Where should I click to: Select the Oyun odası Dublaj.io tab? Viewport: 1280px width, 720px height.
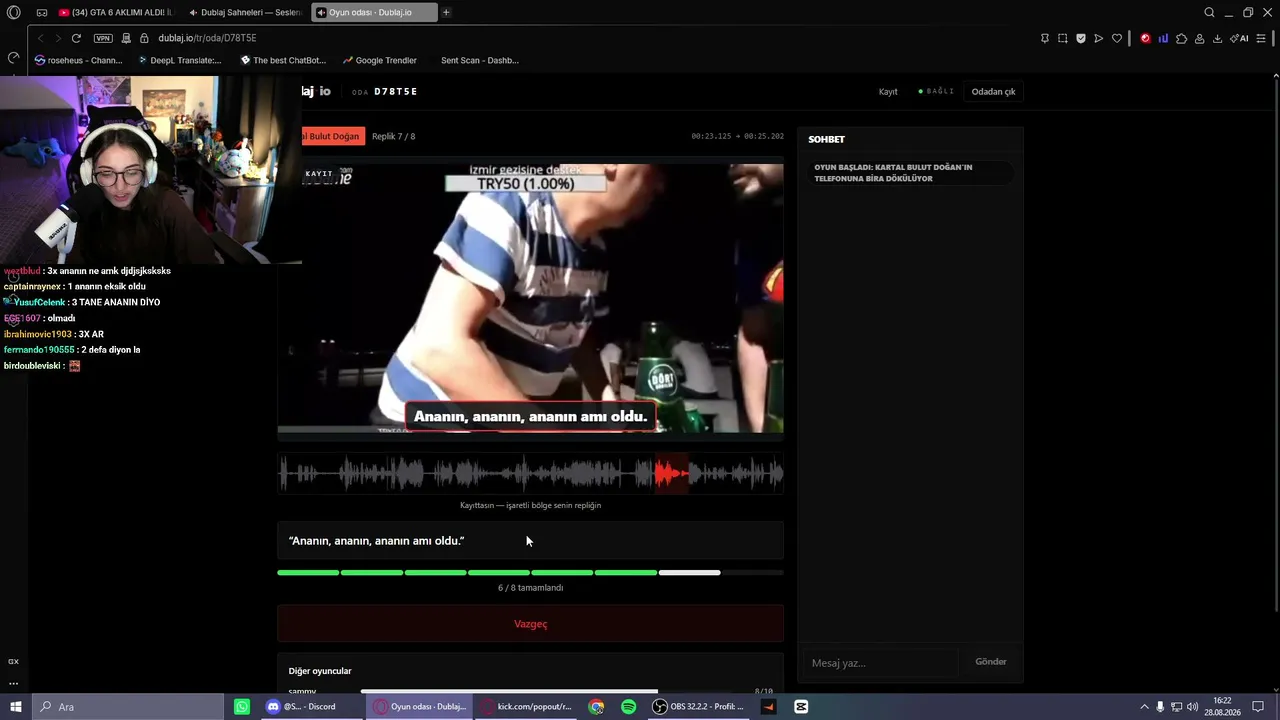coord(375,13)
